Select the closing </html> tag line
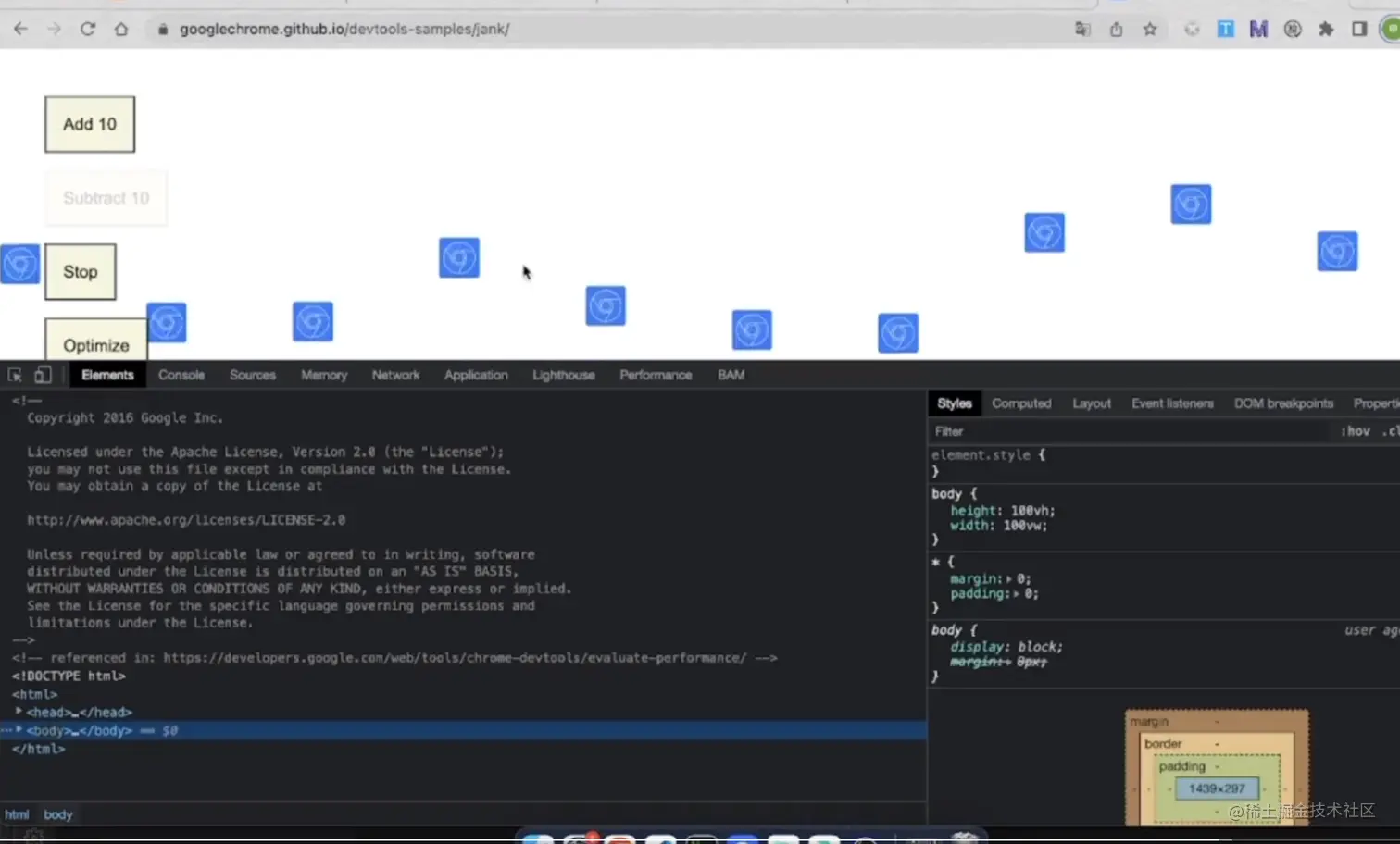The height and width of the screenshot is (844, 1400). tap(38, 749)
